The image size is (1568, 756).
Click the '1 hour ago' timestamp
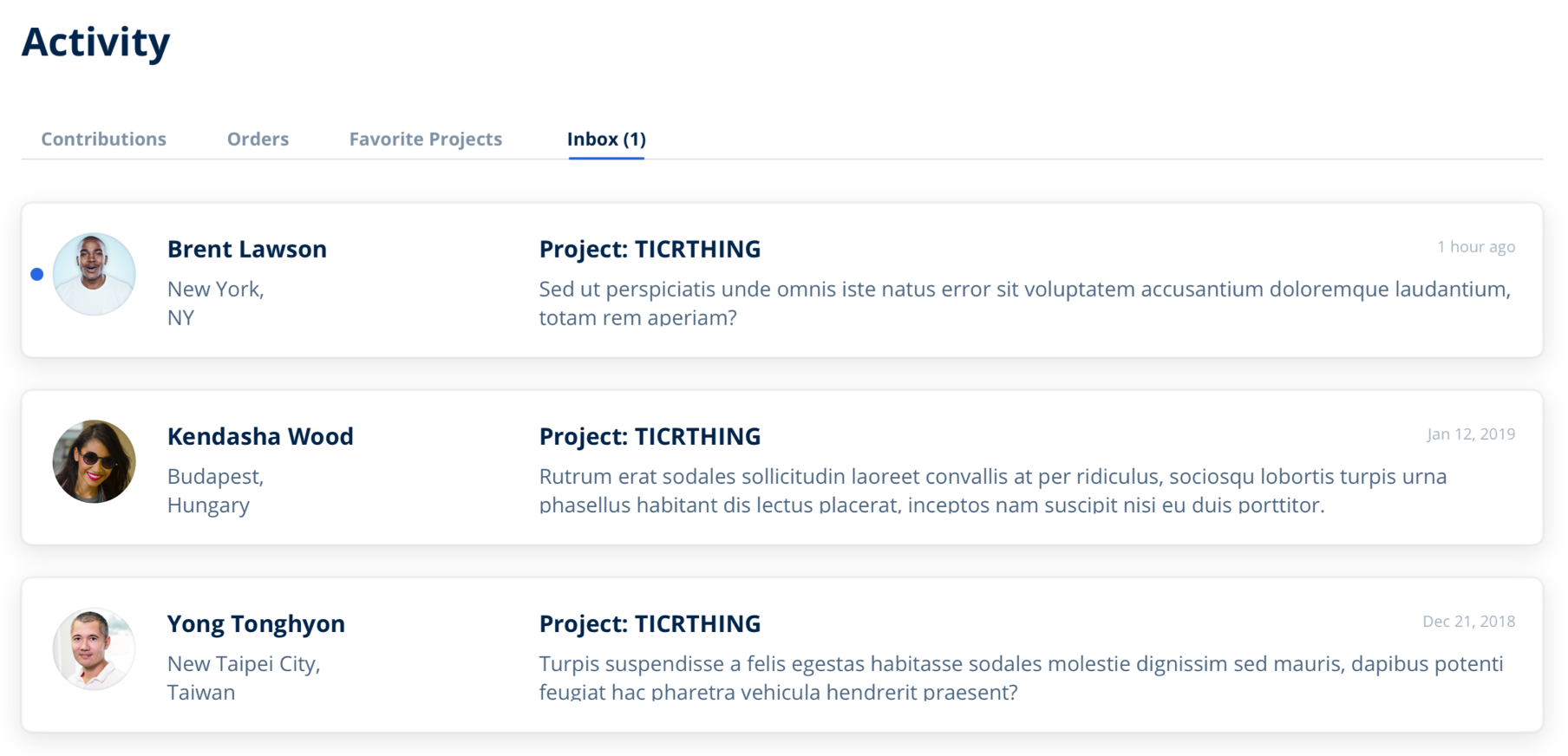1476,247
